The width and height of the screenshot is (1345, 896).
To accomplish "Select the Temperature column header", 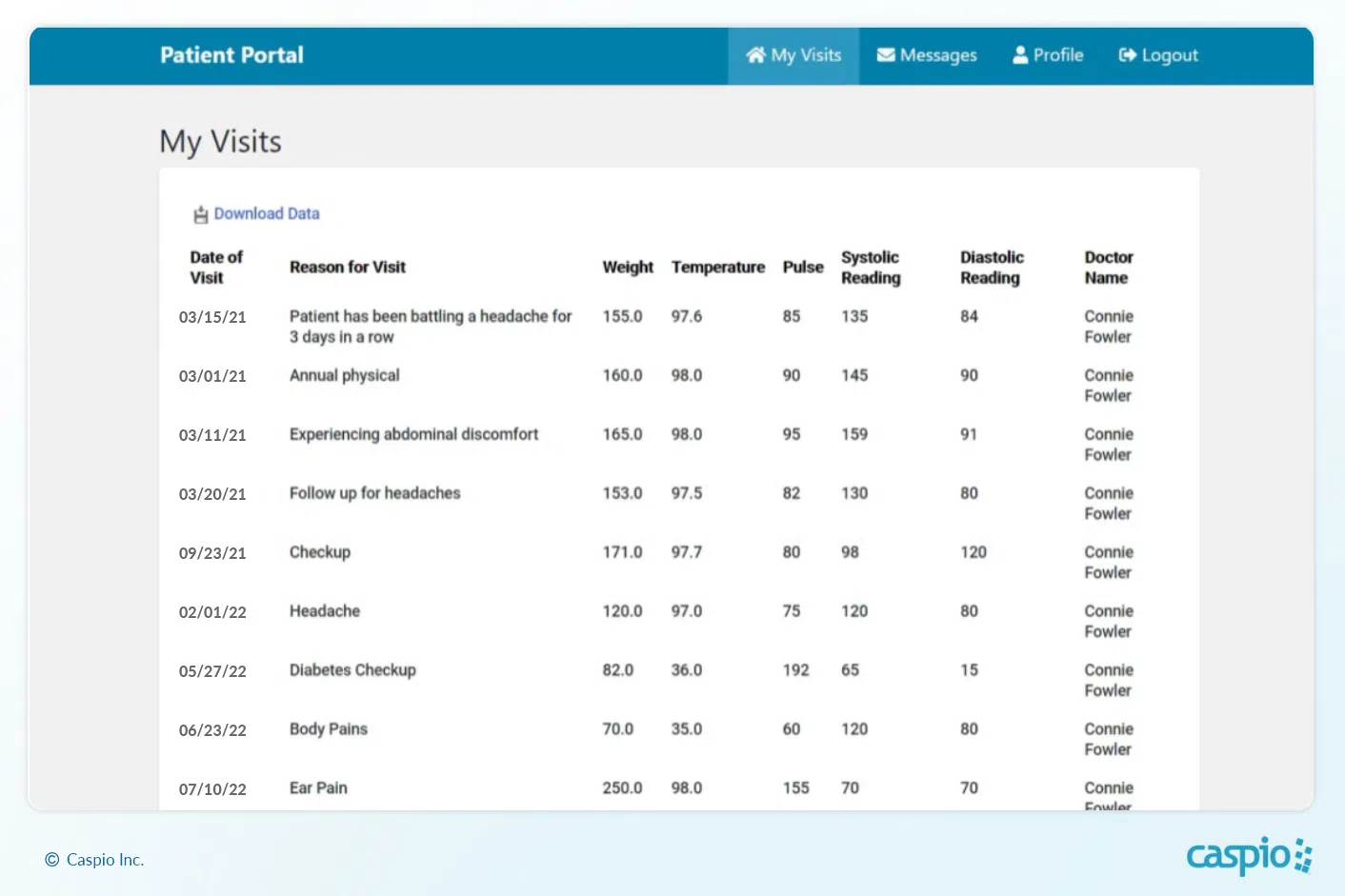I will pyautogui.click(x=717, y=268).
